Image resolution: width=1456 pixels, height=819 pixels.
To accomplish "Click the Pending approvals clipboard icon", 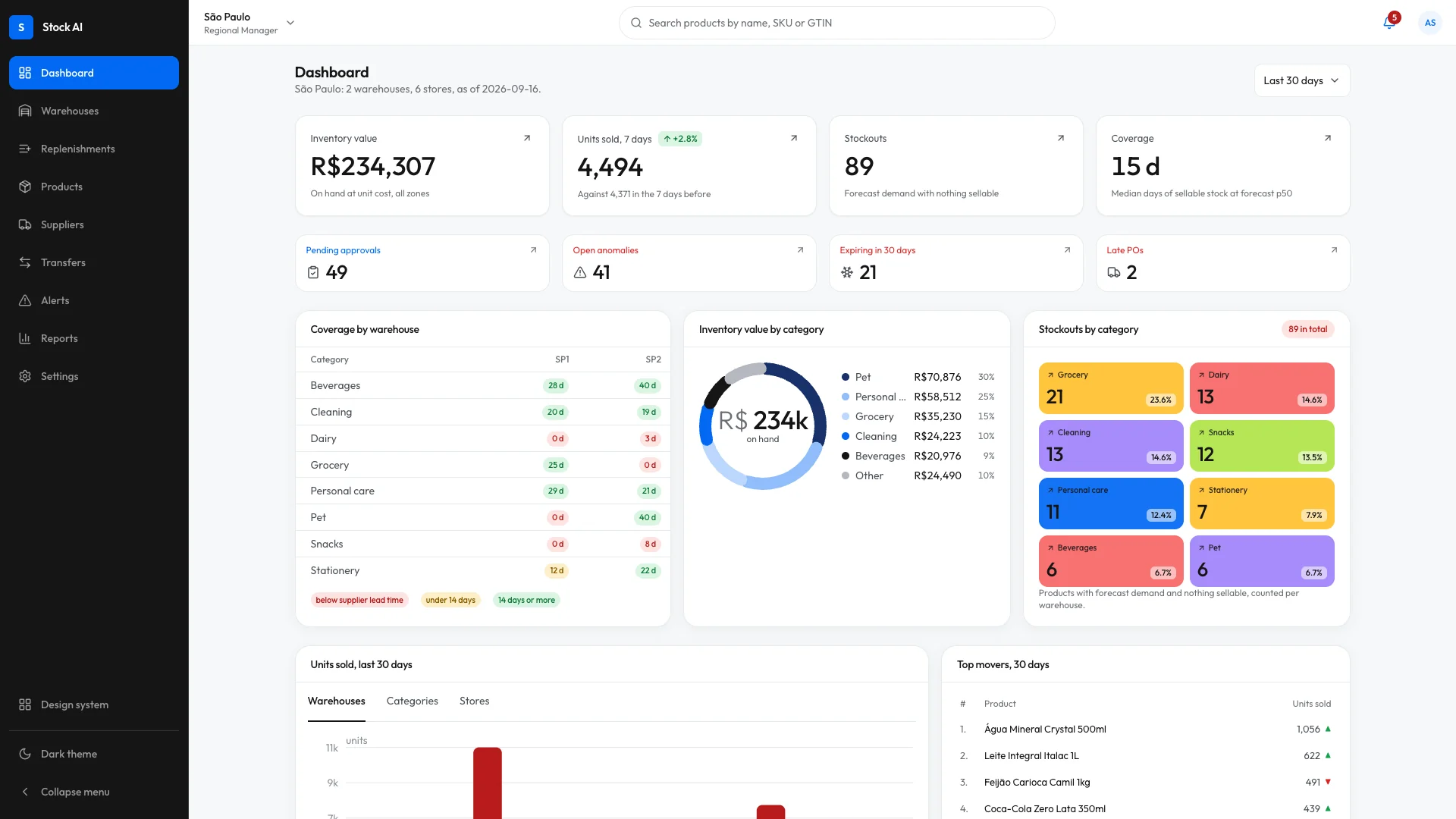I will pos(313,272).
